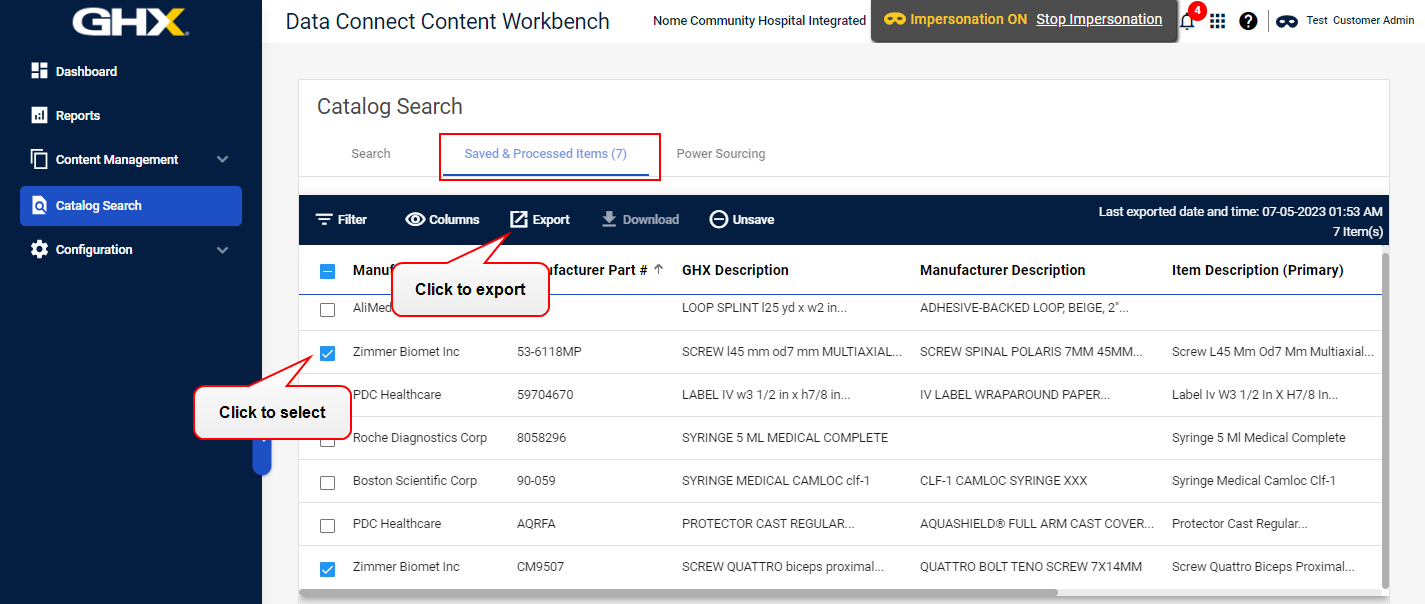1425x604 pixels.
Task: Click the LOOP SPLINT description cell
Action: tap(764, 308)
